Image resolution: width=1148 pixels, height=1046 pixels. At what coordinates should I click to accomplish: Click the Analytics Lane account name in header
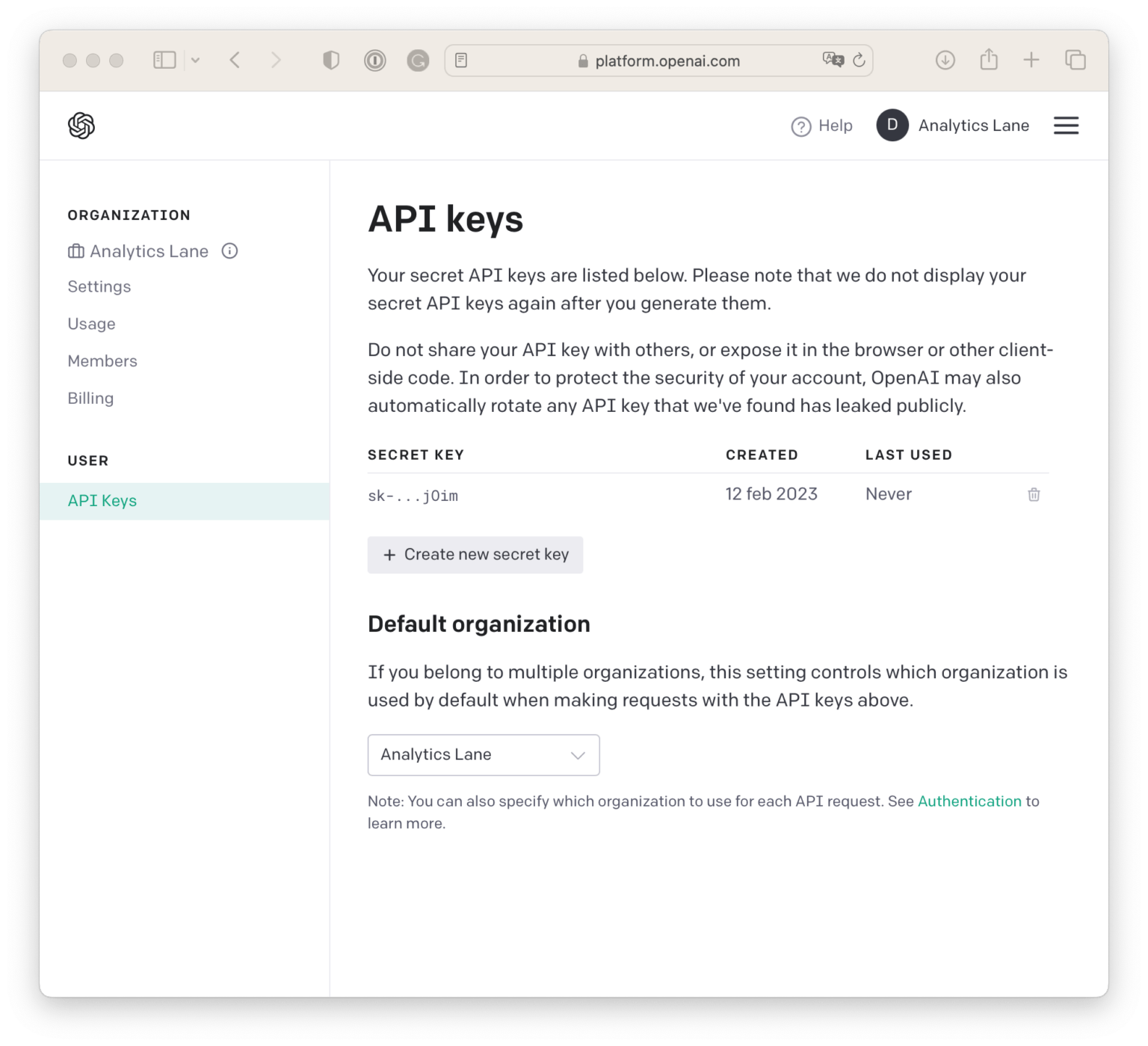click(x=974, y=126)
